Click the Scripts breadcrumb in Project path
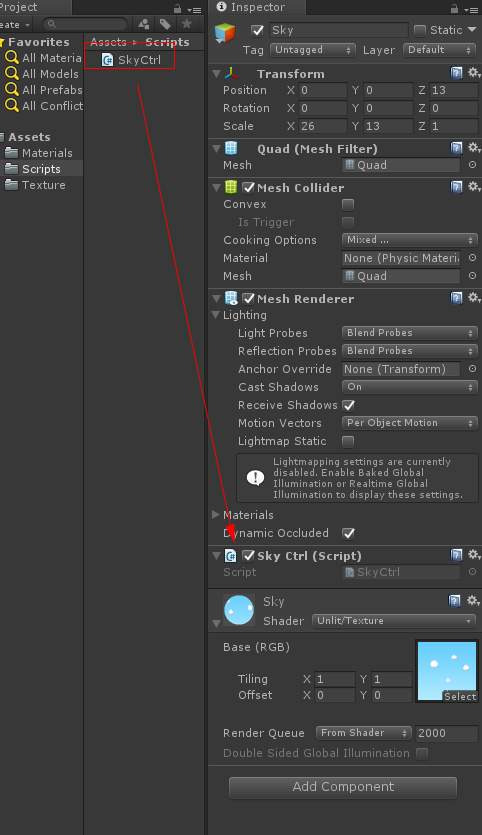Image resolution: width=482 pixels, height=835 pixels. [x=167, y=42]
